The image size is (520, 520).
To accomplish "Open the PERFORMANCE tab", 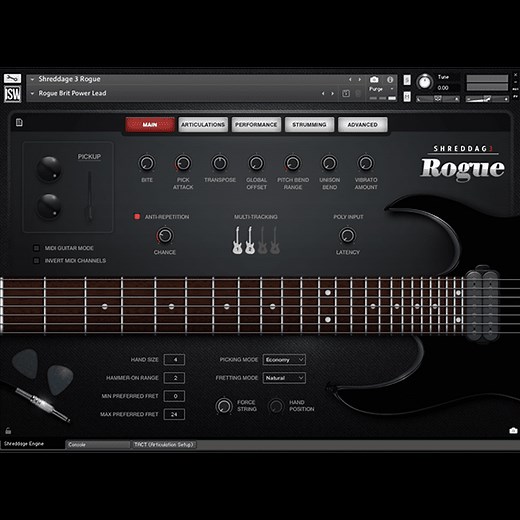I will coord(256,124).
